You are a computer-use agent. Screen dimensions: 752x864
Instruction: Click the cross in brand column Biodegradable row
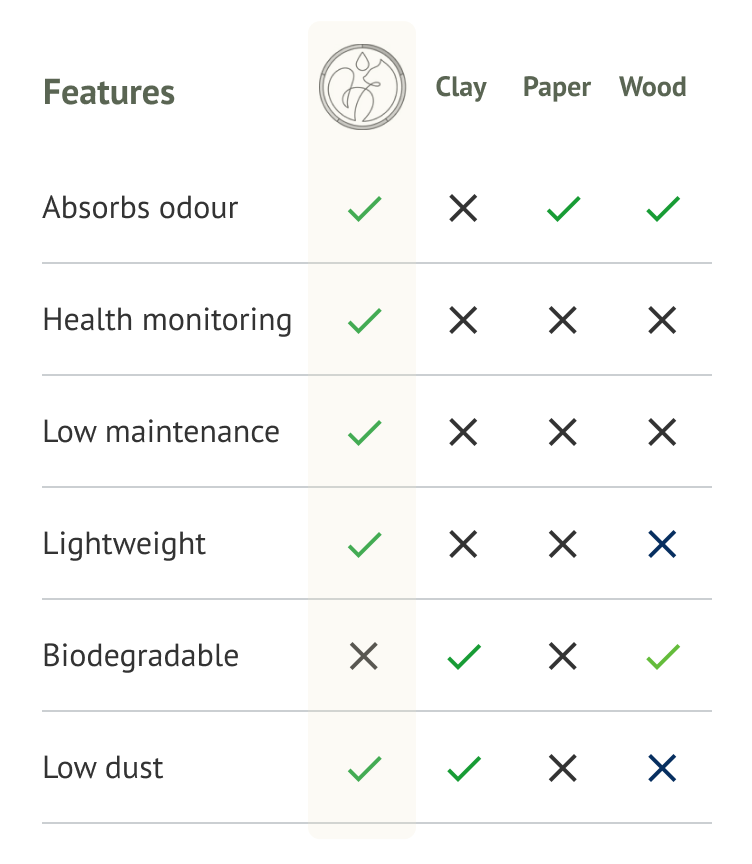[364, 656]
